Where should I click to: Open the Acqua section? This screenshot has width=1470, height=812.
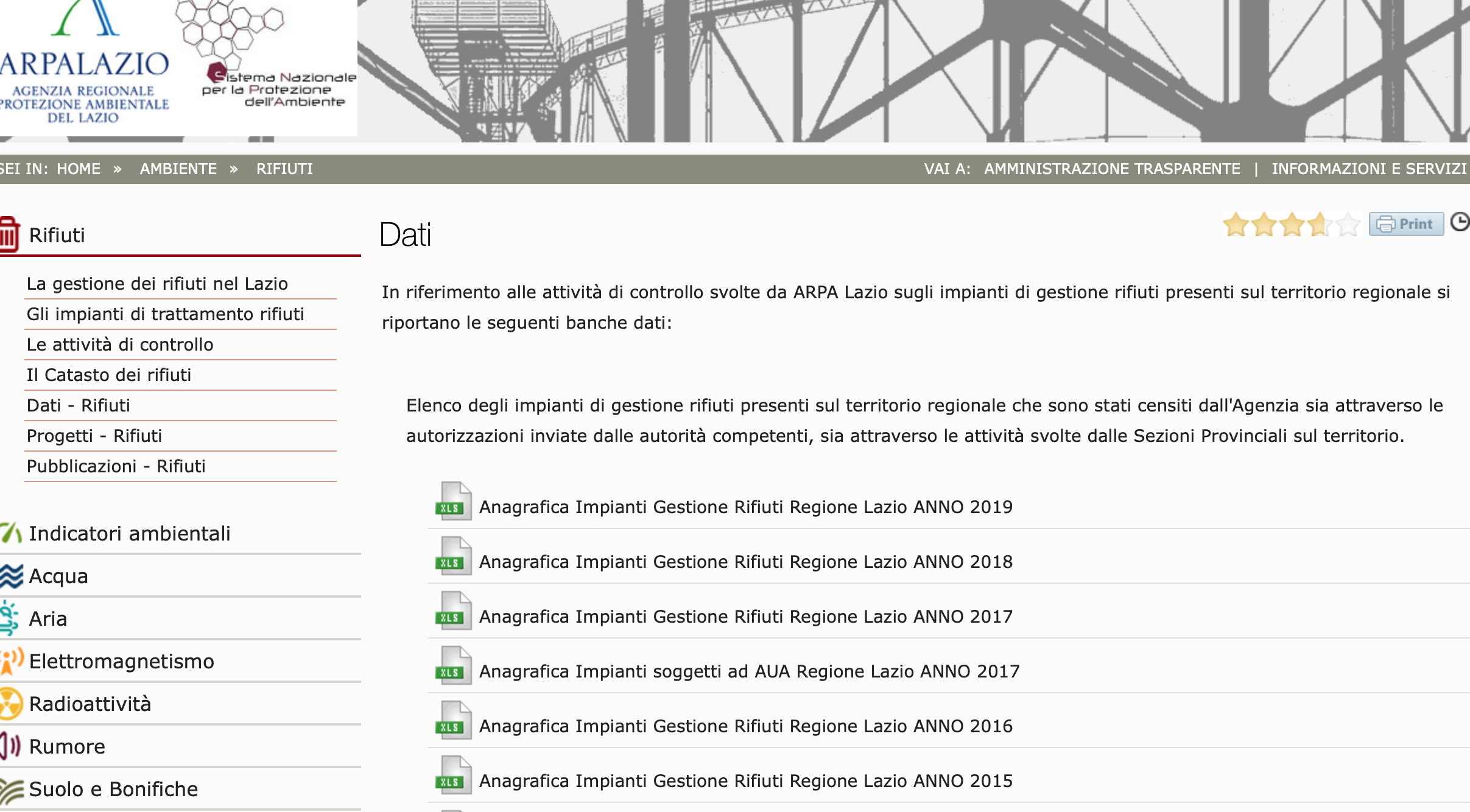click(x=58, y=576)
